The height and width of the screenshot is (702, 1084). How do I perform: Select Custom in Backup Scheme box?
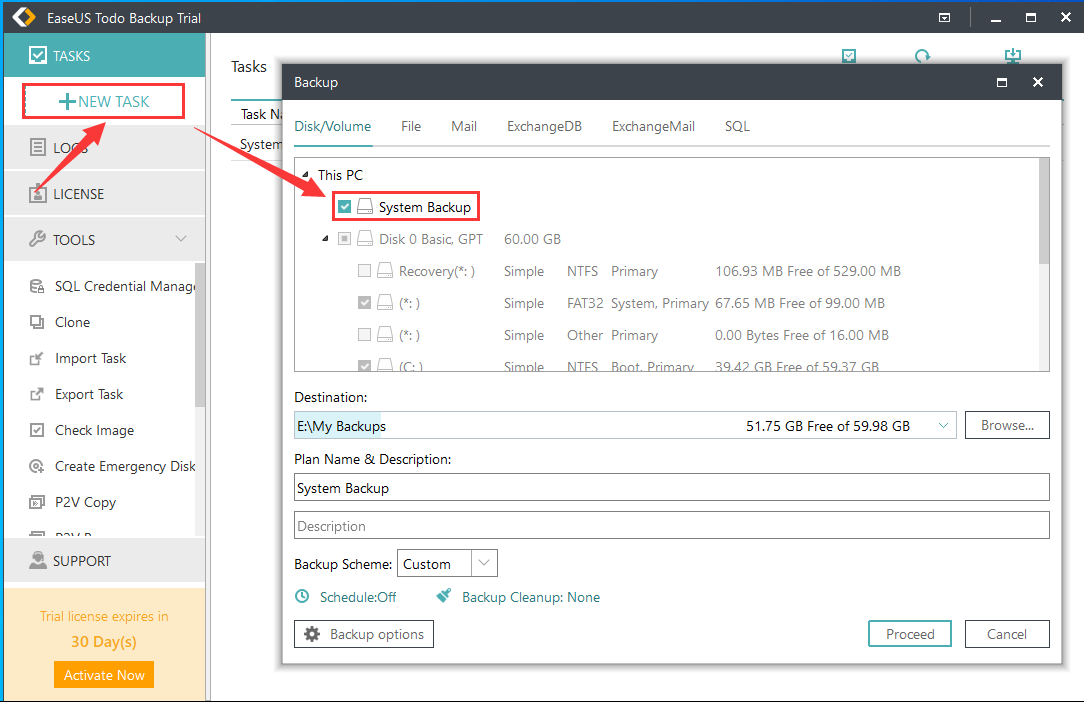[x=434, y=564]
